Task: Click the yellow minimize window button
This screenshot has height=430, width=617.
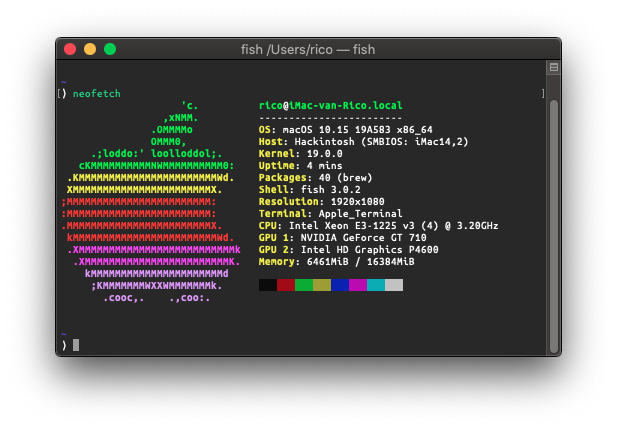Action: point(90,49)
